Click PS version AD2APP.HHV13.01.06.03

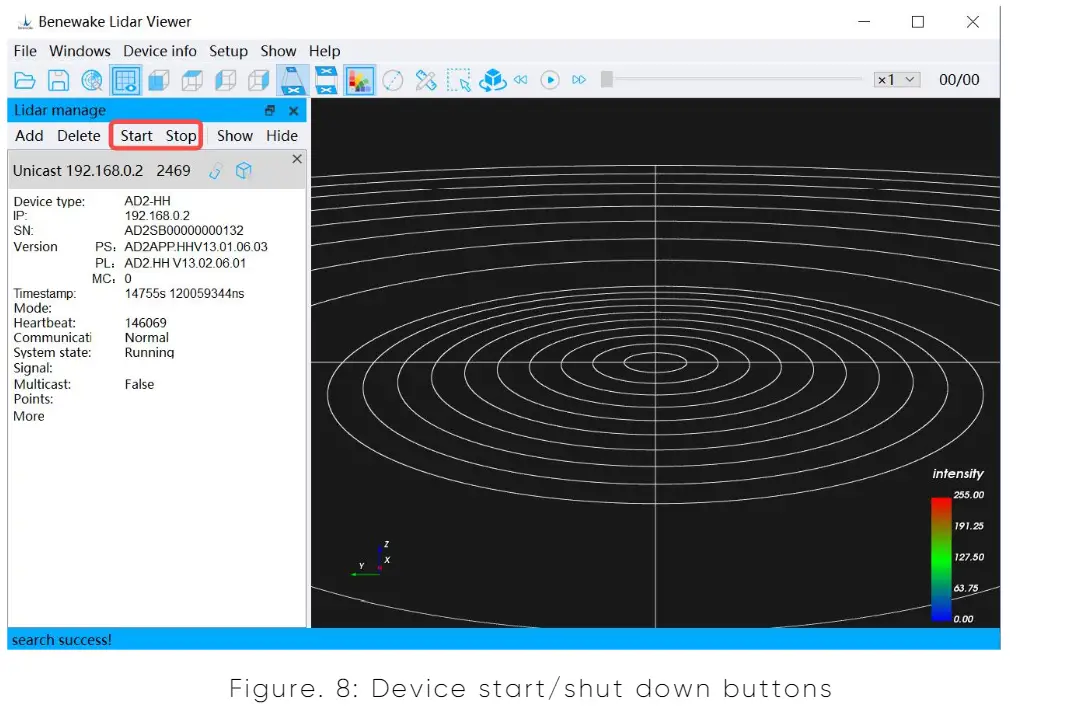(196, 247)
